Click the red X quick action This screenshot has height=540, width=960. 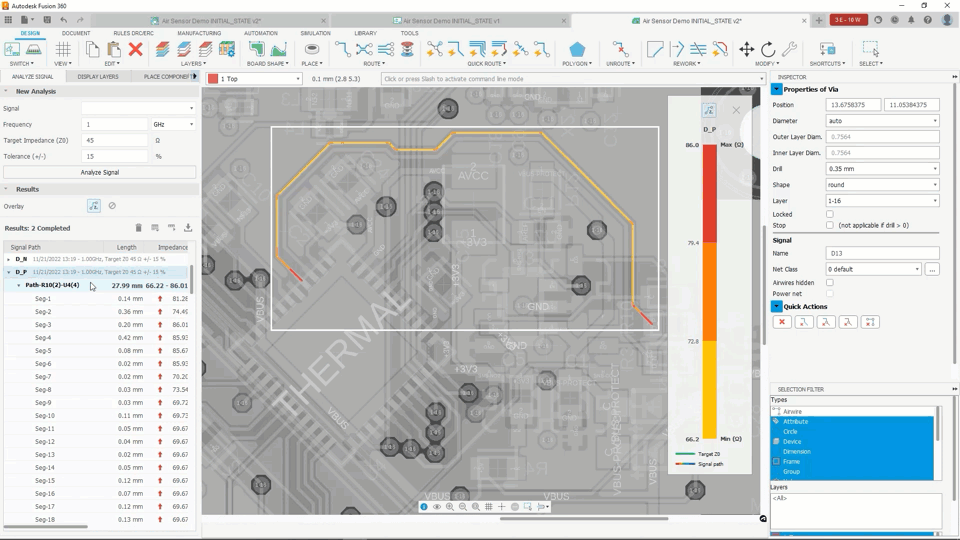click(x=782, y=322)
